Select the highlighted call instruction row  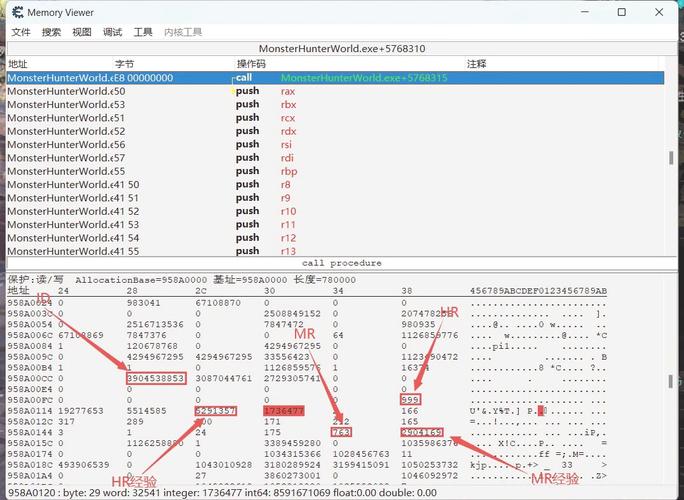(335, 78)
